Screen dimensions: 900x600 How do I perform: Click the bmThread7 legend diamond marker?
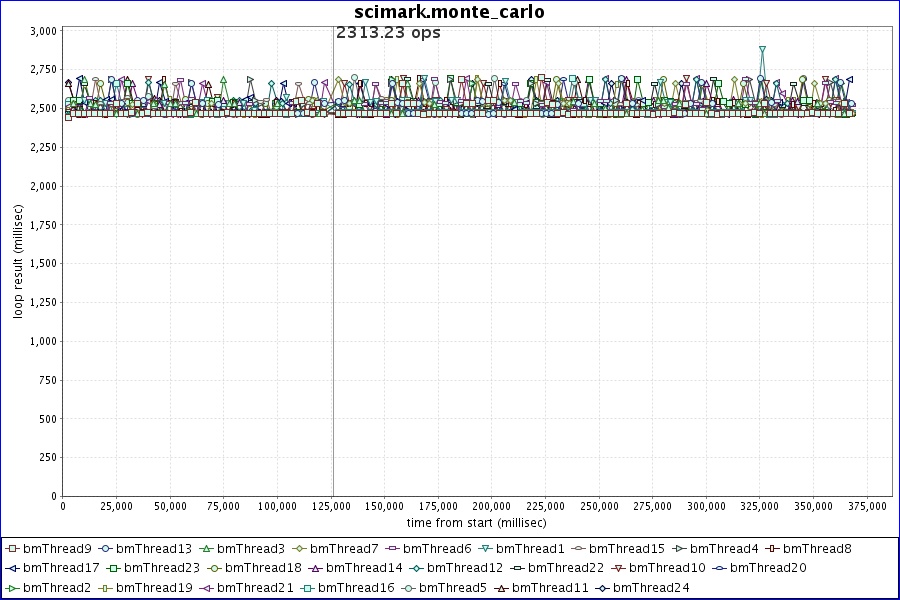[x=299, y=548]
